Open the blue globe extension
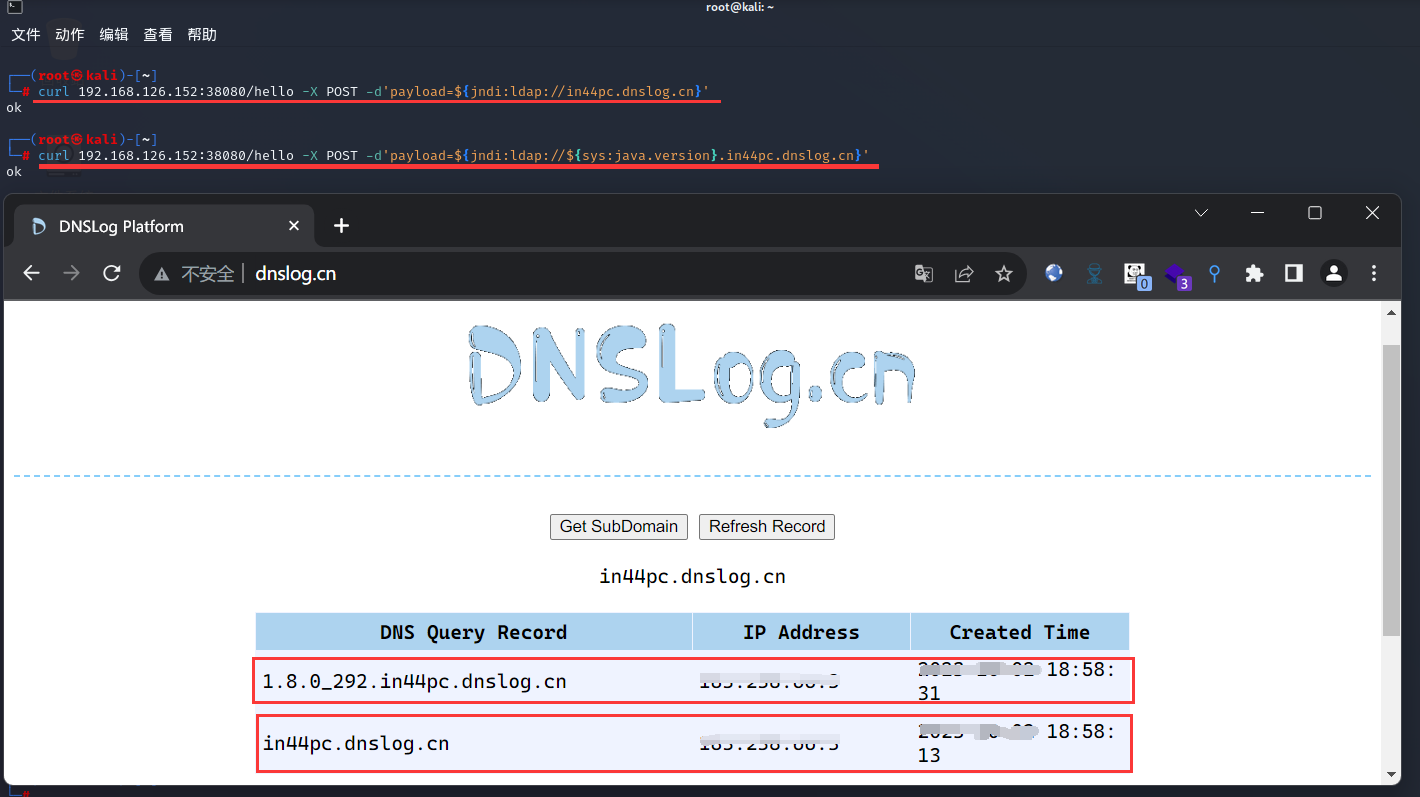Viewport: 1420px width, 797px height. click(1054, 272)
